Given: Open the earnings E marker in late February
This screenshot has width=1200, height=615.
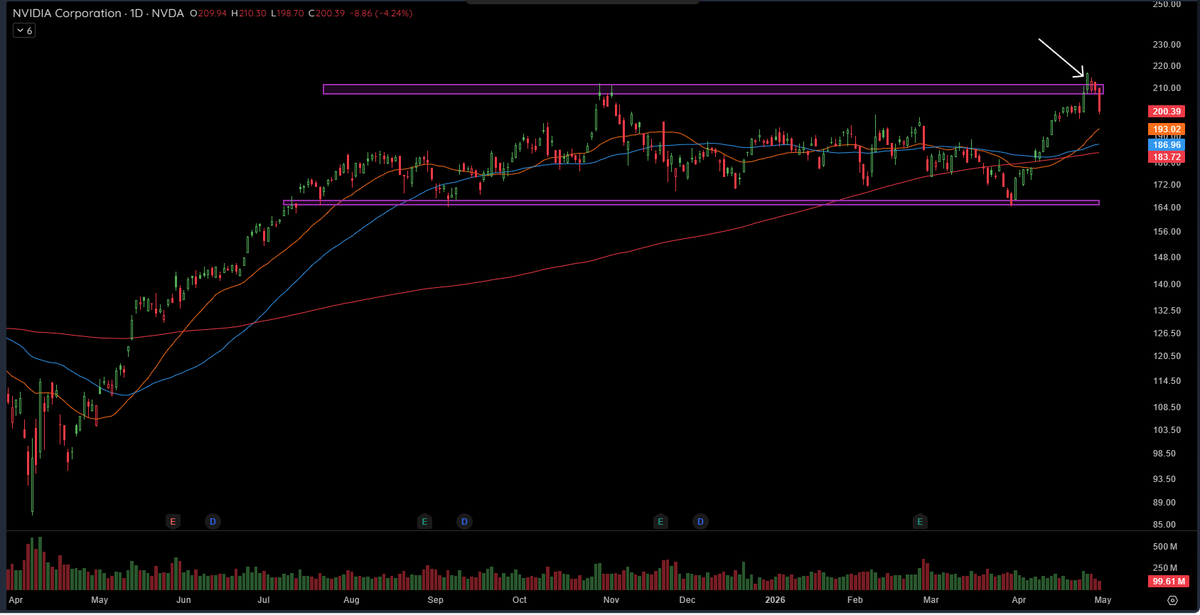Looking at the screenshot, I should [920, 521].
